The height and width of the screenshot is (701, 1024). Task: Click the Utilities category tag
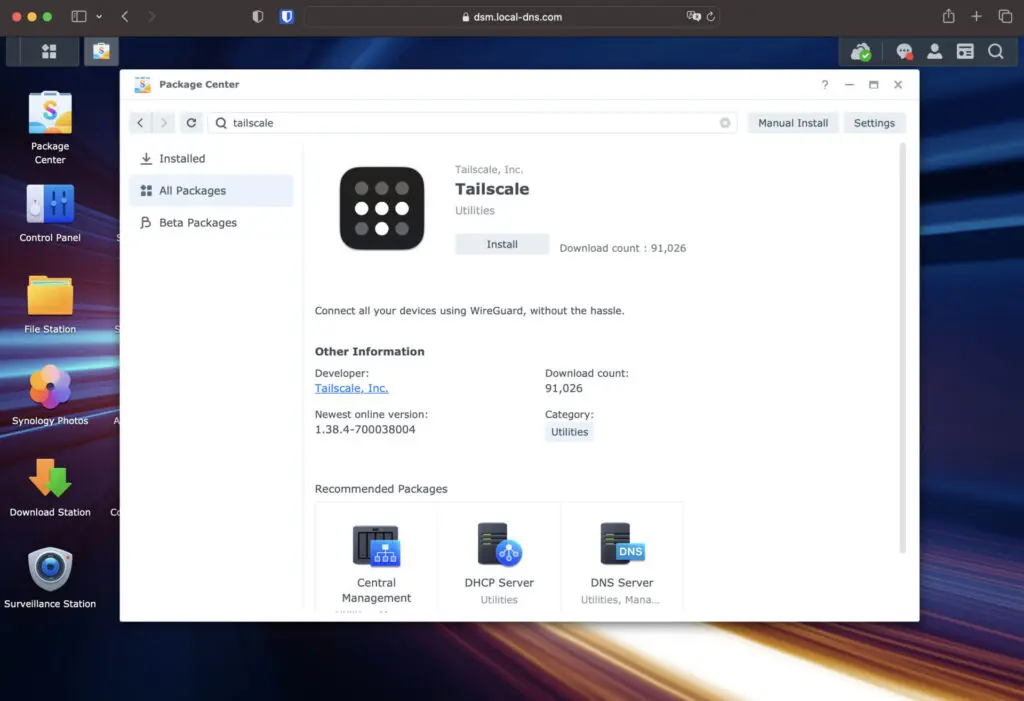click(569, 432)
